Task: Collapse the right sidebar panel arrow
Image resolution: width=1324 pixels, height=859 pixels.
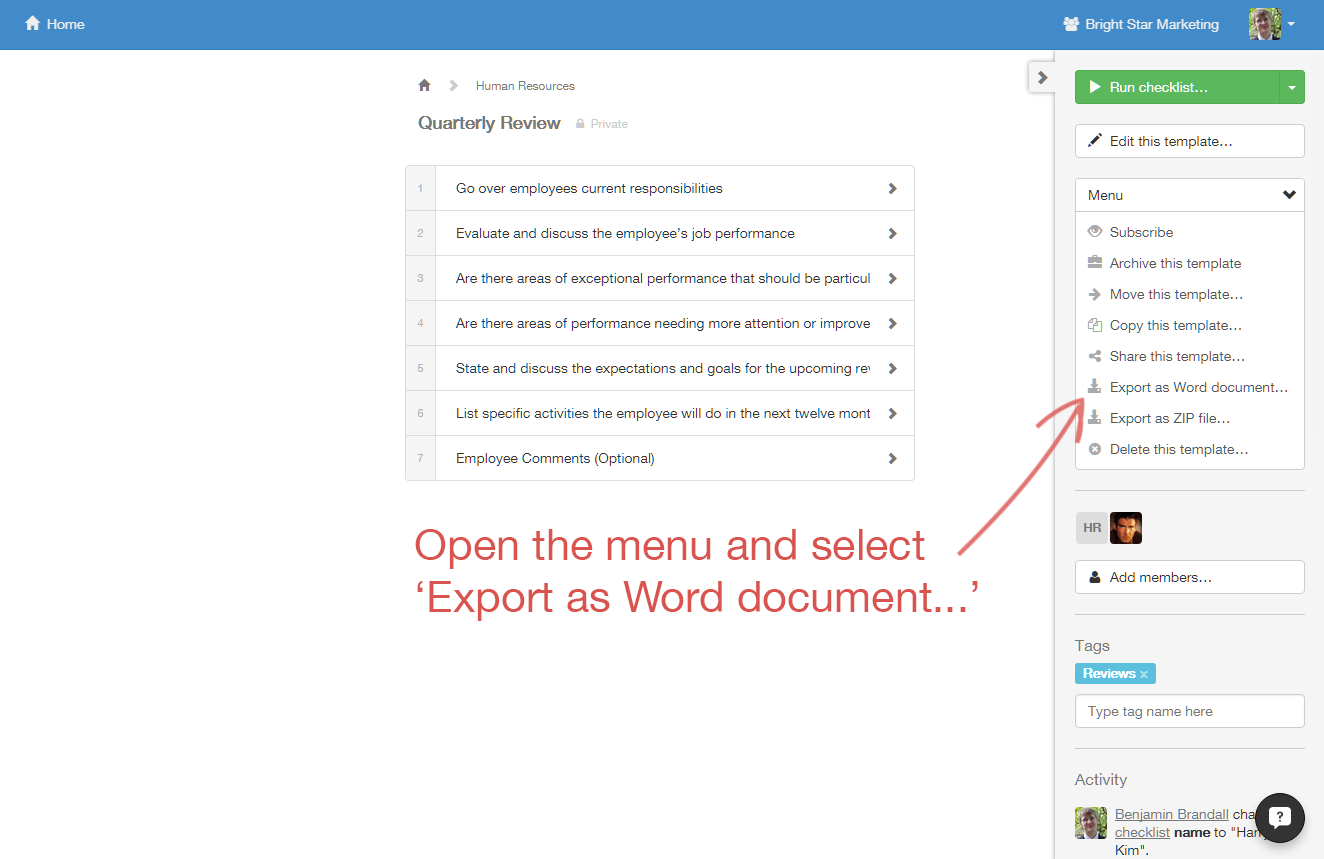Action: tap(1042, 77)
